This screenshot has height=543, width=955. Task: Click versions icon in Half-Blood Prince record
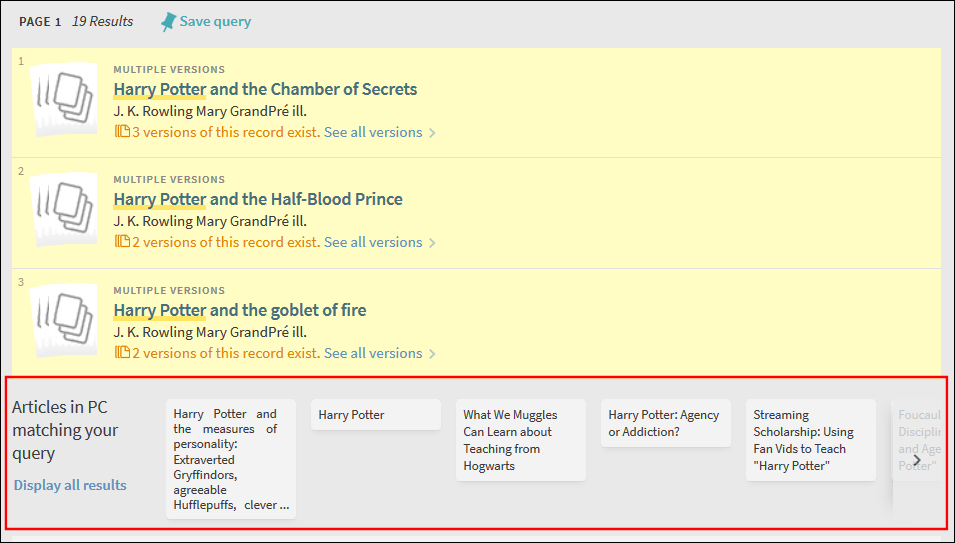click(122, 242)
